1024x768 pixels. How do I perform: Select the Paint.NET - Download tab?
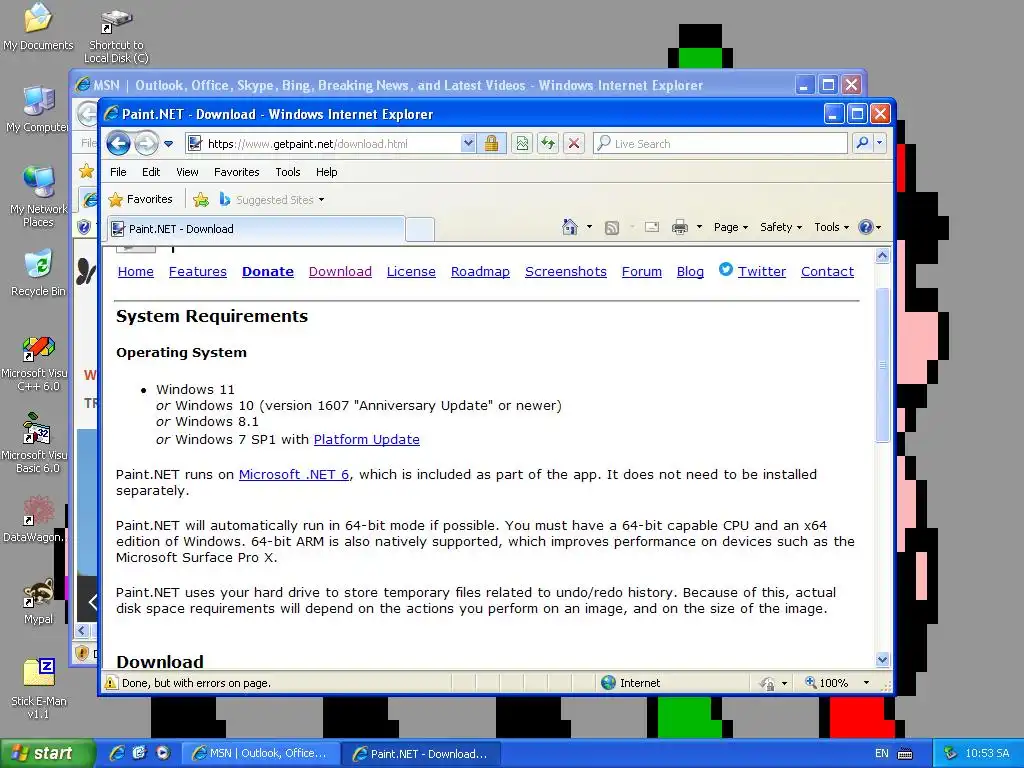pos(256,229)
